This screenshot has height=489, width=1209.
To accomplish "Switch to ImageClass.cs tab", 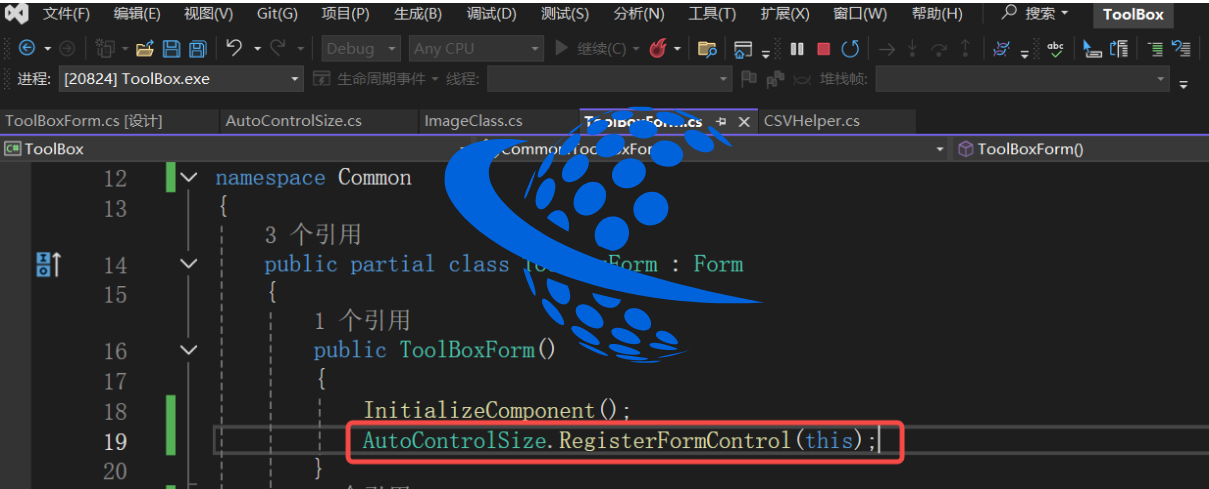I will pos(474,121).
